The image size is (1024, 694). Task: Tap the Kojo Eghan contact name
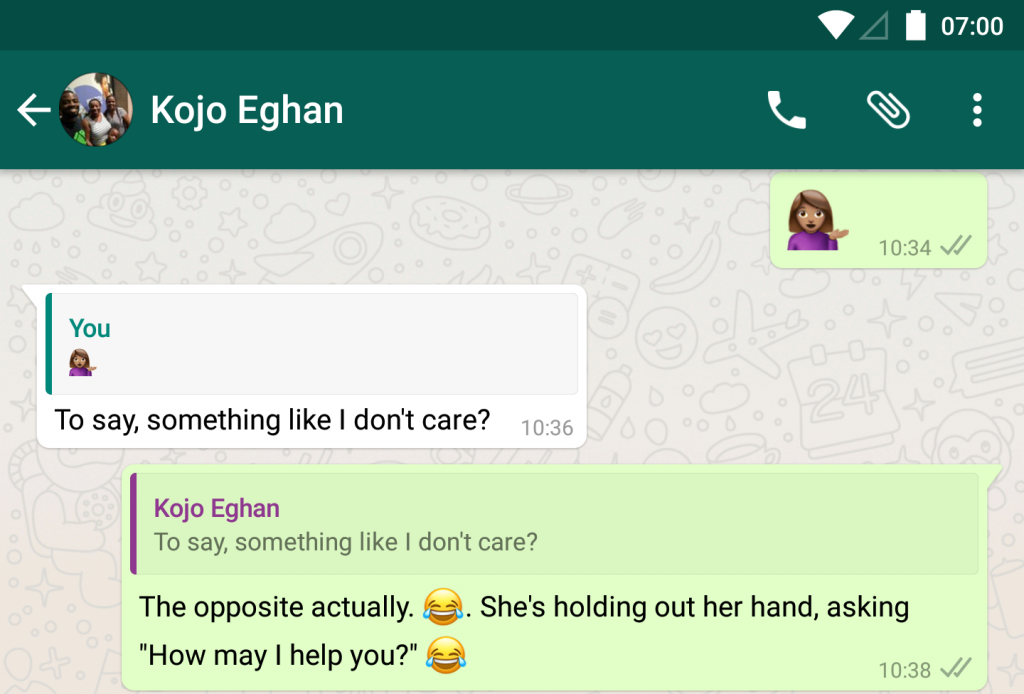(x=247, y=110)
